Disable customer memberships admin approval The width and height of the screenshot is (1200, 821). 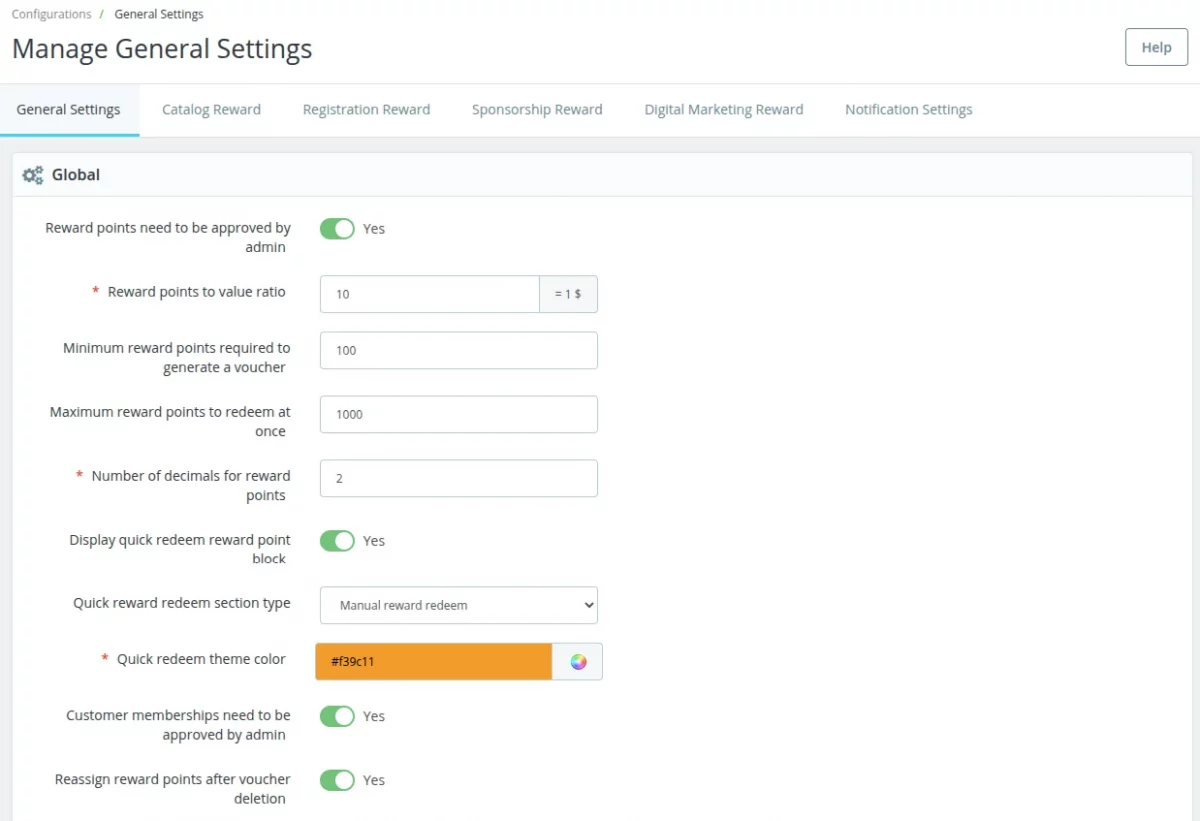(x=337, y=716)
